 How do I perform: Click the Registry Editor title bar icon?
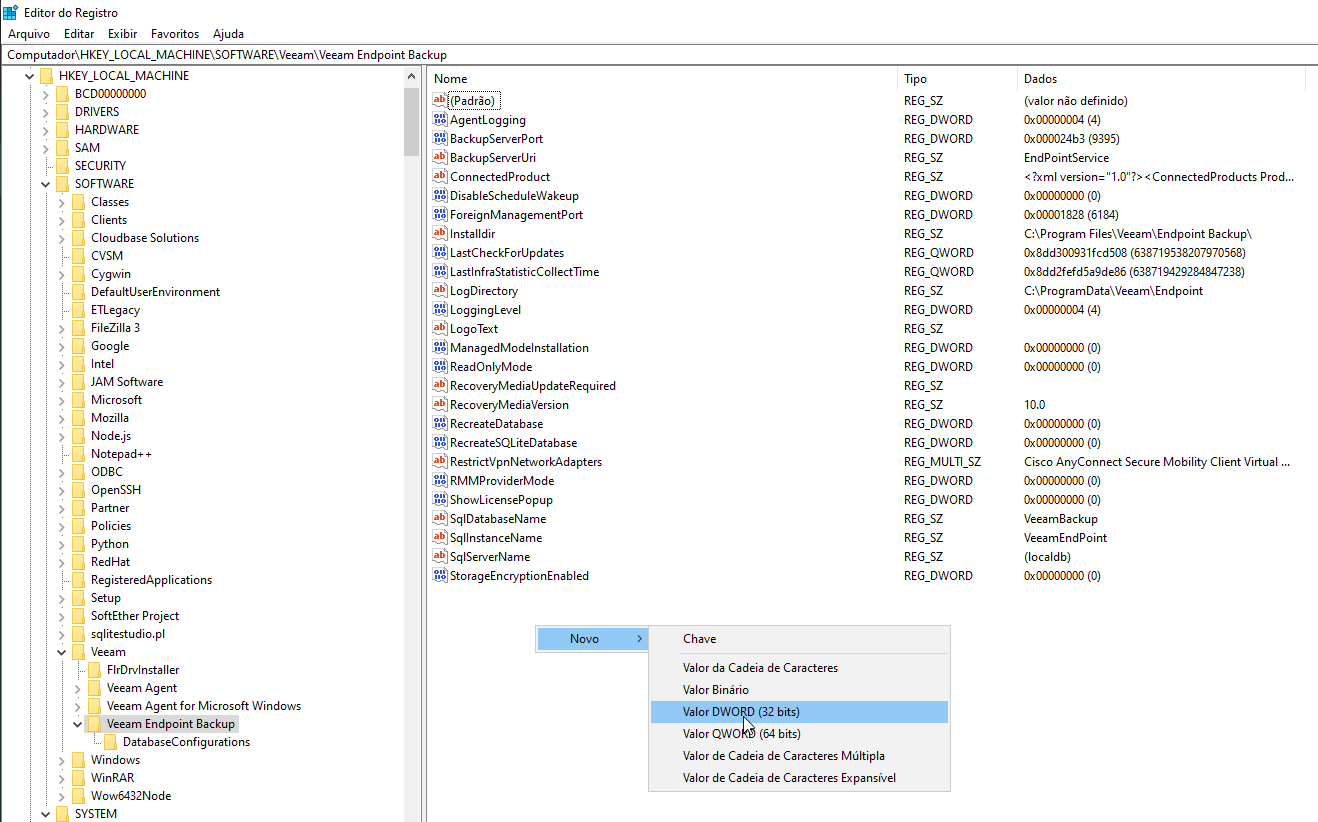click(10, 13)
